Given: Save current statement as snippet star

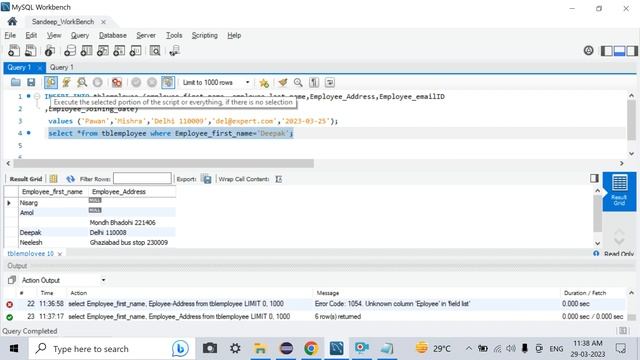Looking at the screenshot, I should pyautogui.click(x=264, y=83).
